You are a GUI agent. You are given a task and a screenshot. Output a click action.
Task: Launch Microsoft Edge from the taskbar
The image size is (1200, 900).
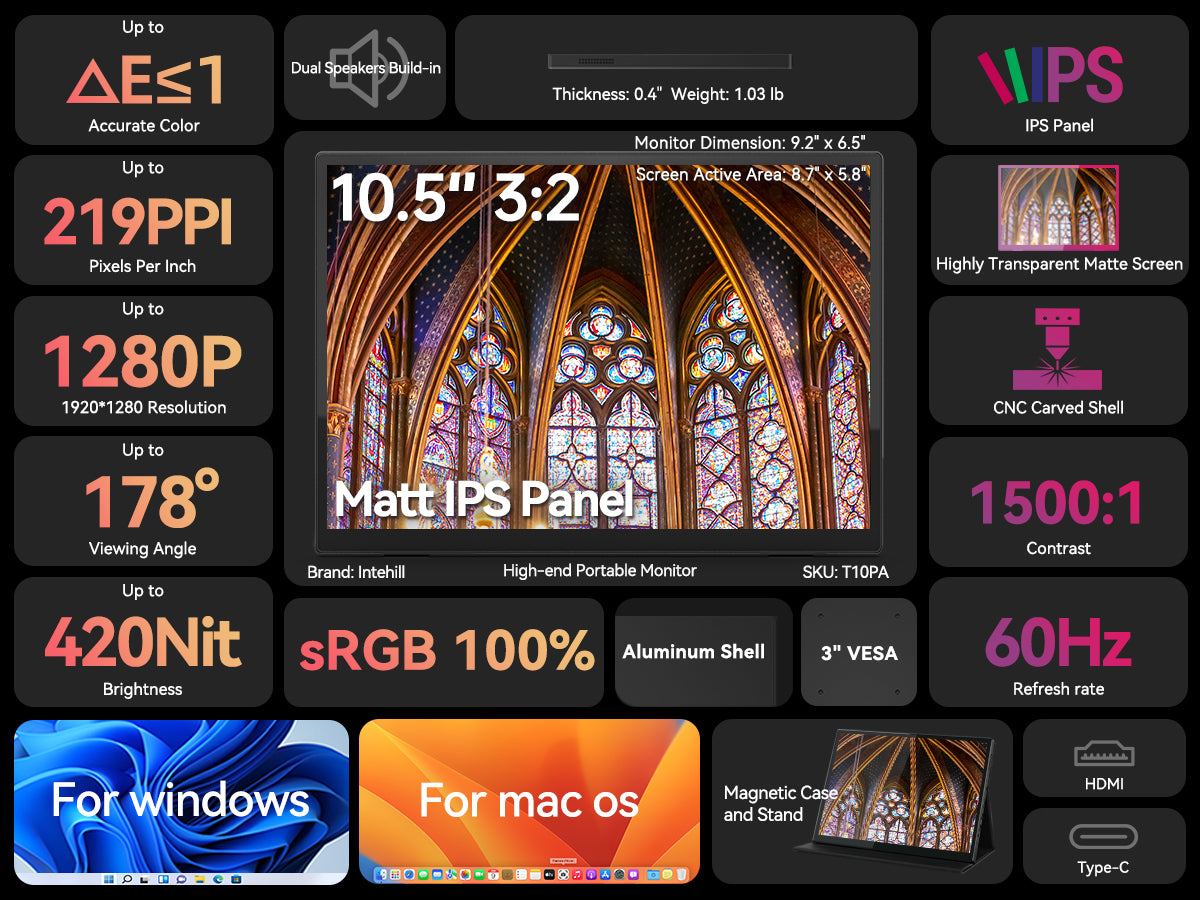[x=218, y=880]
